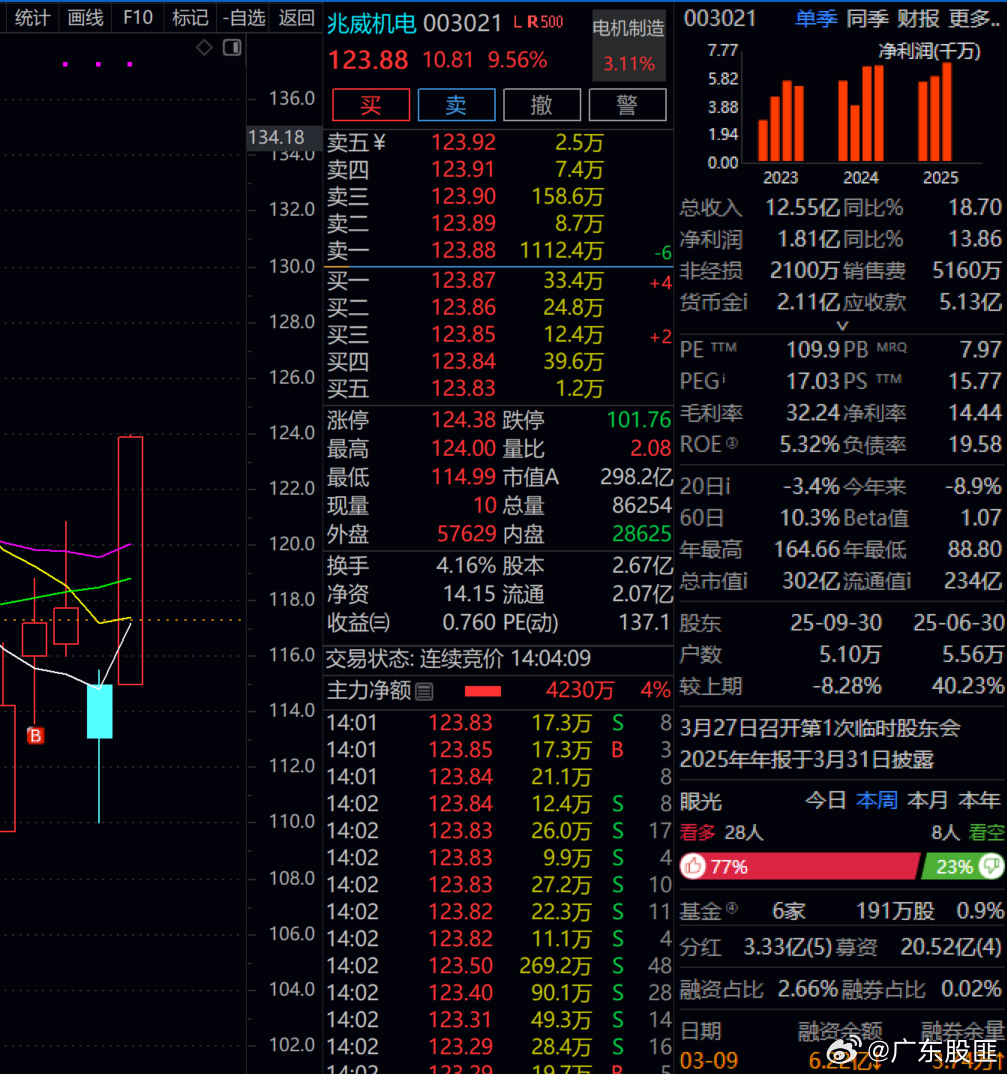Click the 卖一 price 123.88

464,251
